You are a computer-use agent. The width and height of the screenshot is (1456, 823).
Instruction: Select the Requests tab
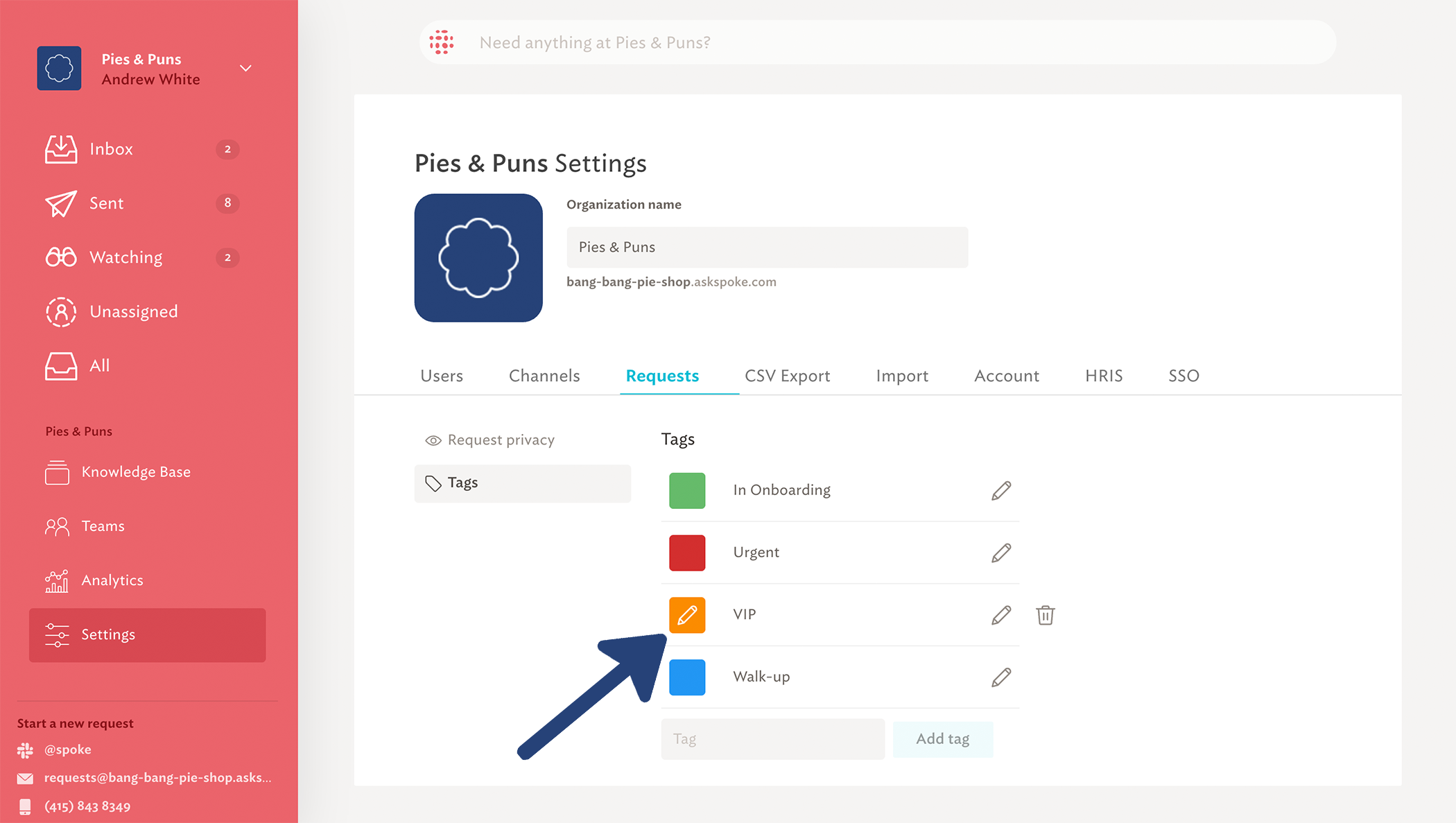(x=662, y=376)
